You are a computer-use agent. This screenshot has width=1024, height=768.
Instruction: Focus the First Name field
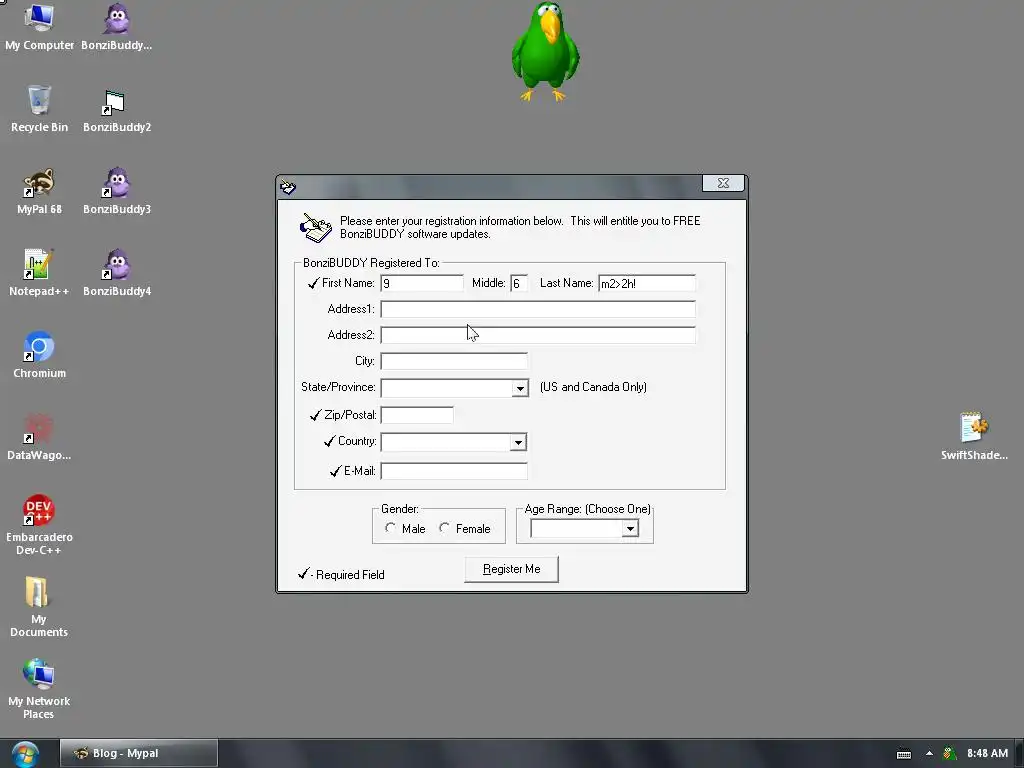[422, 283]
